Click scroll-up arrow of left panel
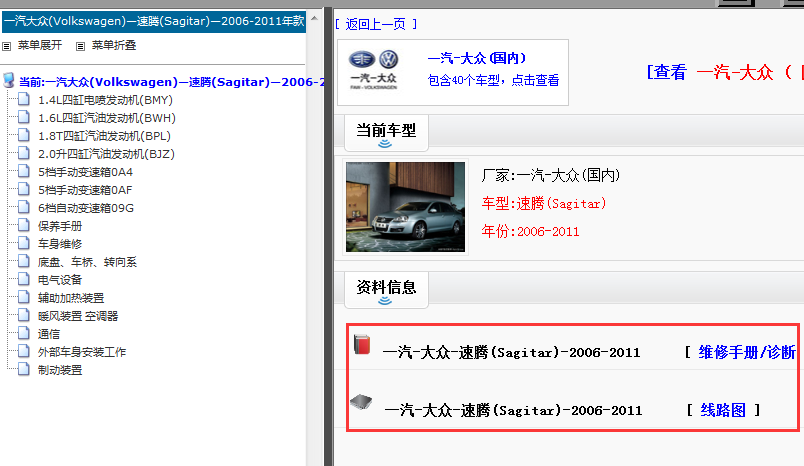This screenshot has width=804, height=466. click(314, 18)
